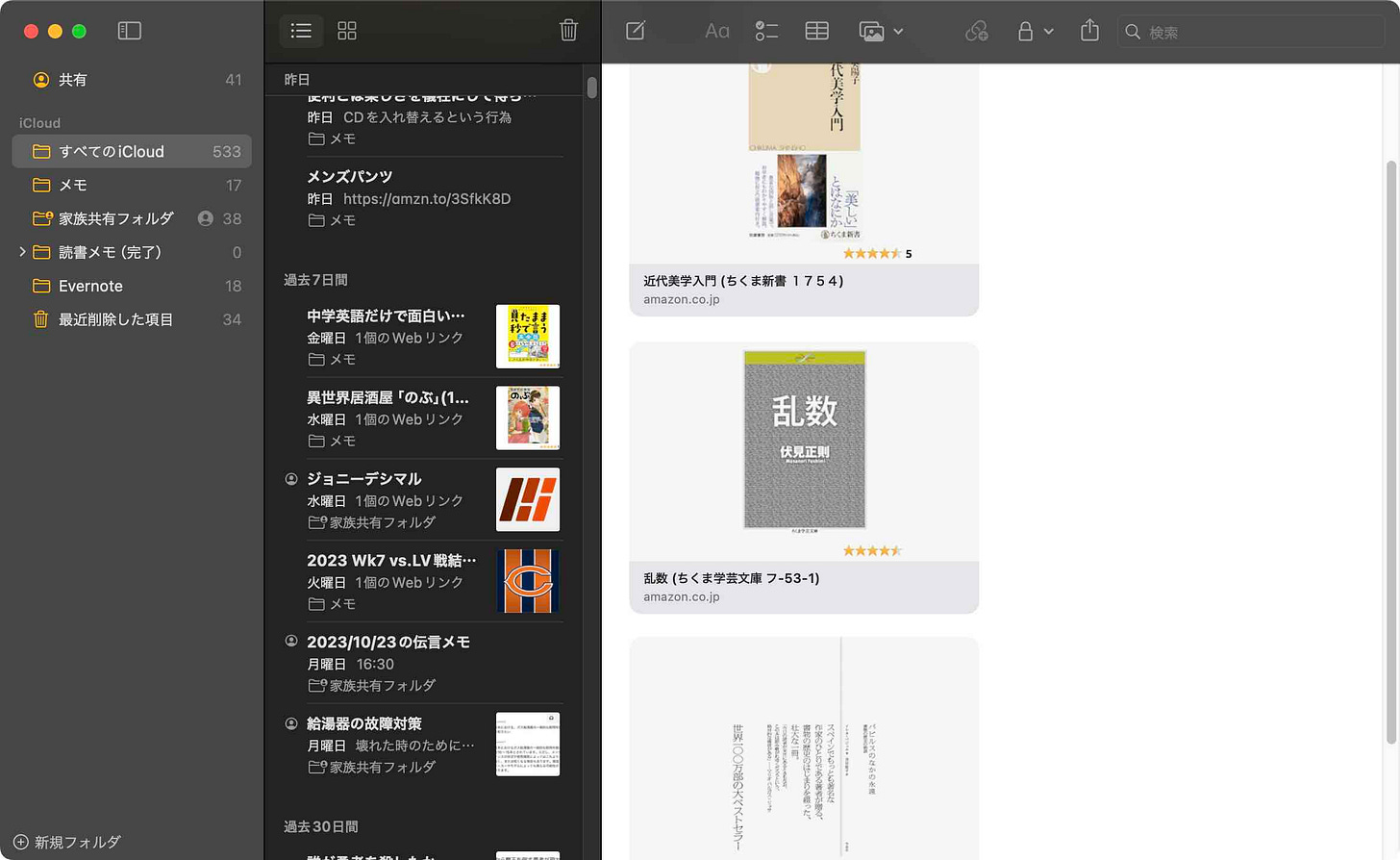Open the 乱数 (ちくま学芸文庫) link card
Screen dimensions: 1400x860
click(804, 478)
